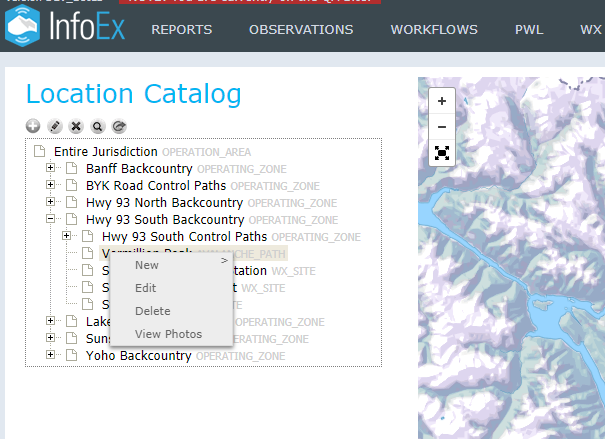Click the InfoEx hexagon logo

coord(22,26)
